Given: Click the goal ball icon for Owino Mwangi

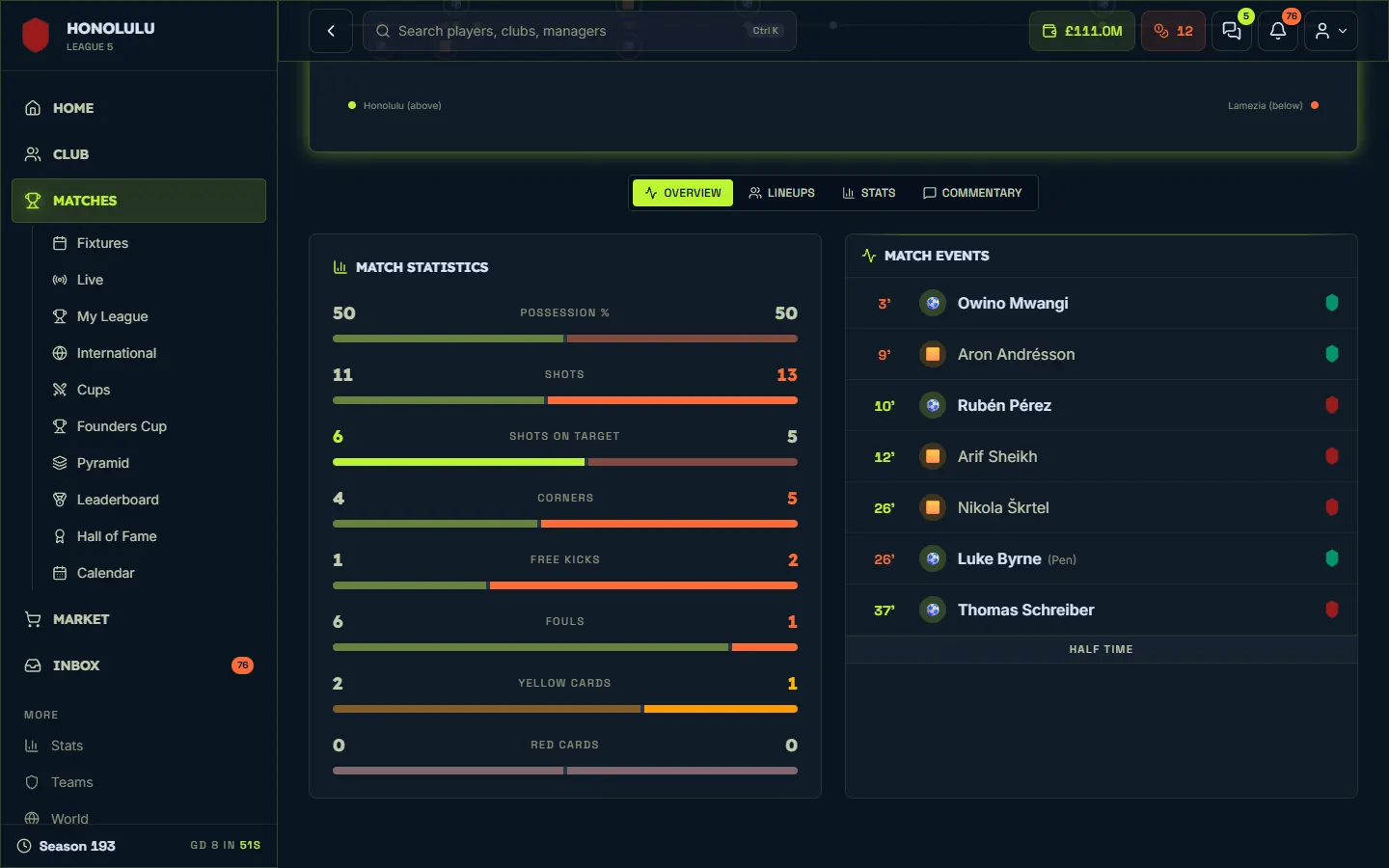Looking at the screenshot, I should pos(933,303).
